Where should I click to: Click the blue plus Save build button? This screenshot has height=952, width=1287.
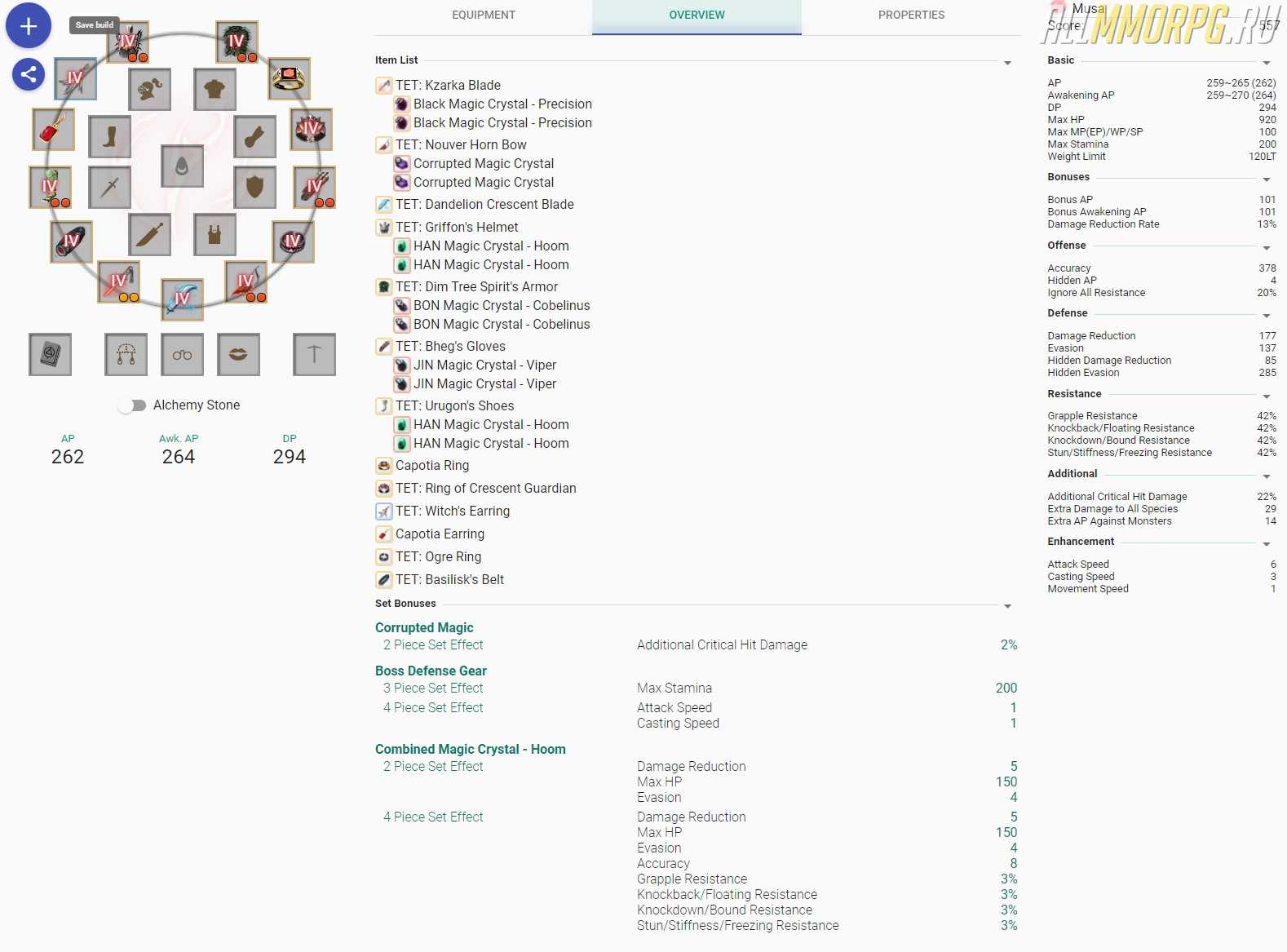tap(29, 26)
